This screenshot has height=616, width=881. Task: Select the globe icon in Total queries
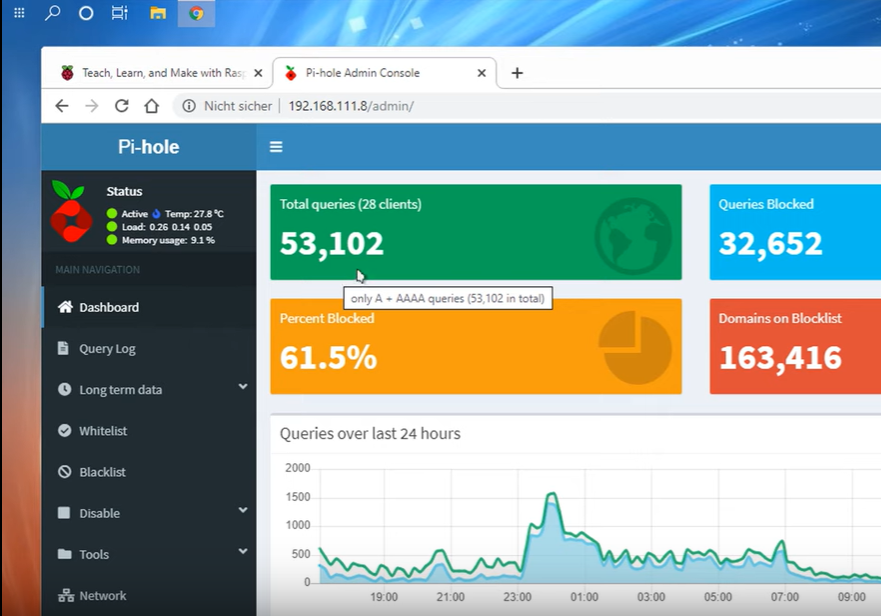[633, 235]
